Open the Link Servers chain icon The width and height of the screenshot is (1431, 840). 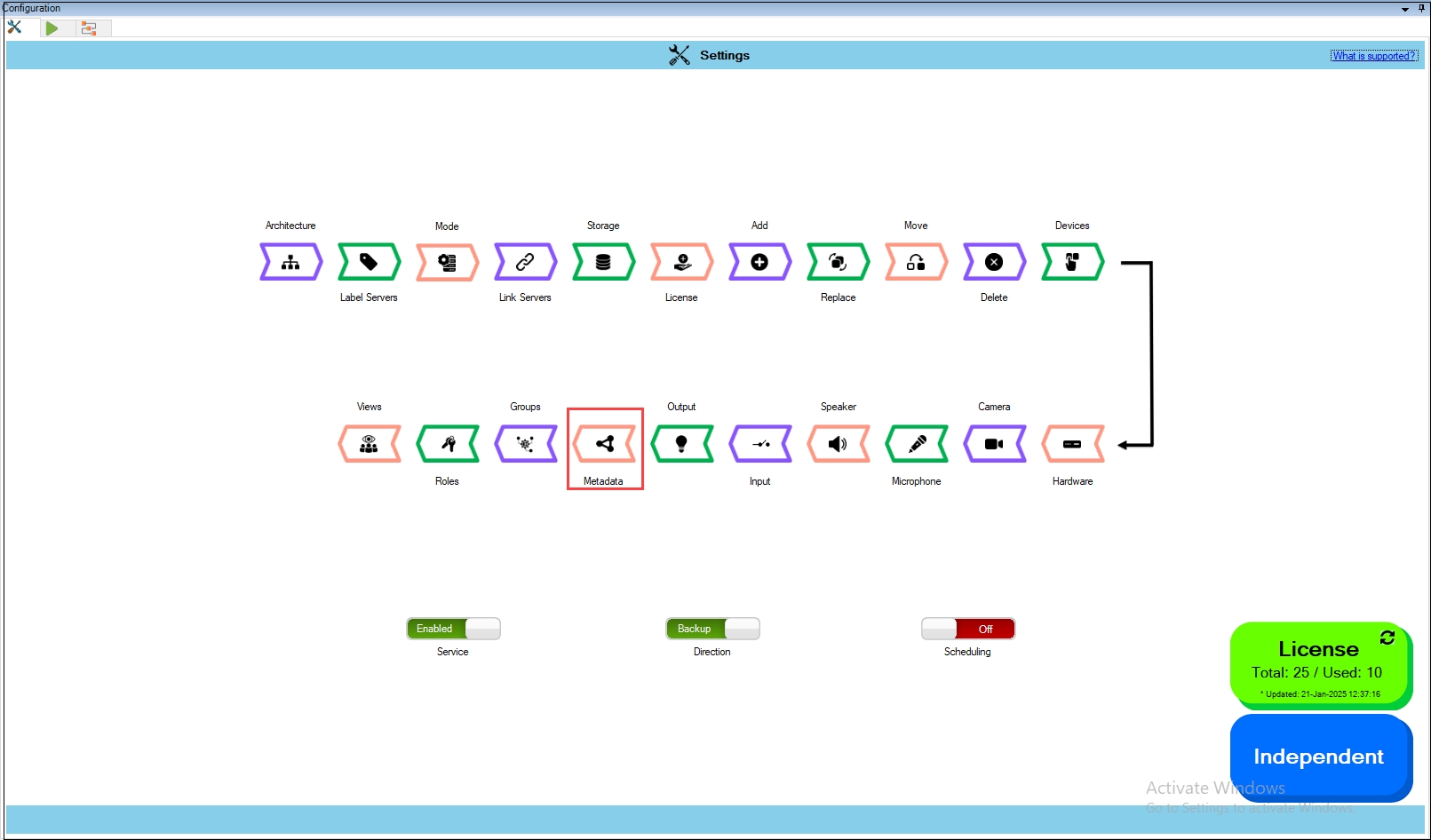tap(525, 262)
